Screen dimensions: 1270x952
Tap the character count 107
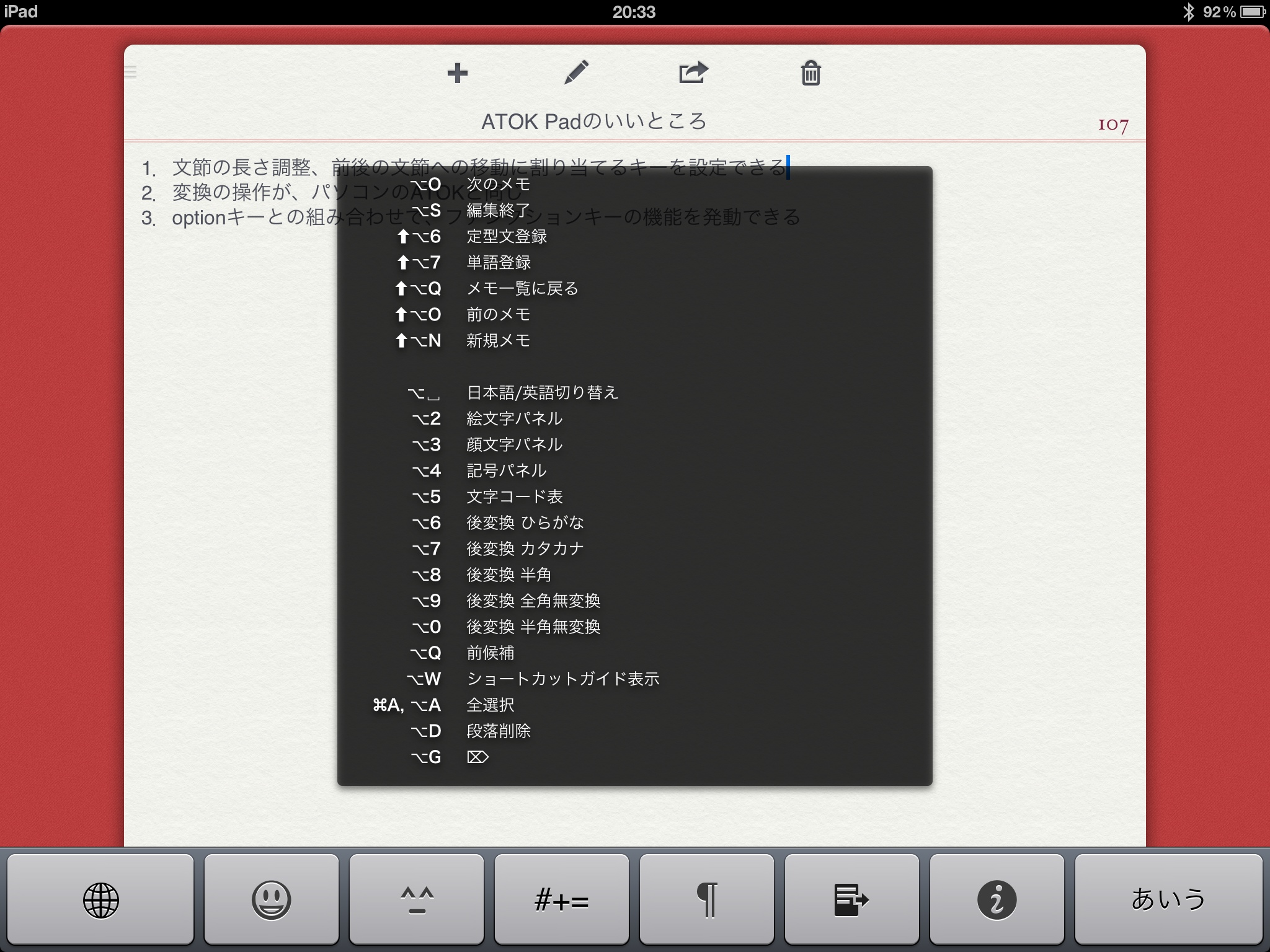1113,125
